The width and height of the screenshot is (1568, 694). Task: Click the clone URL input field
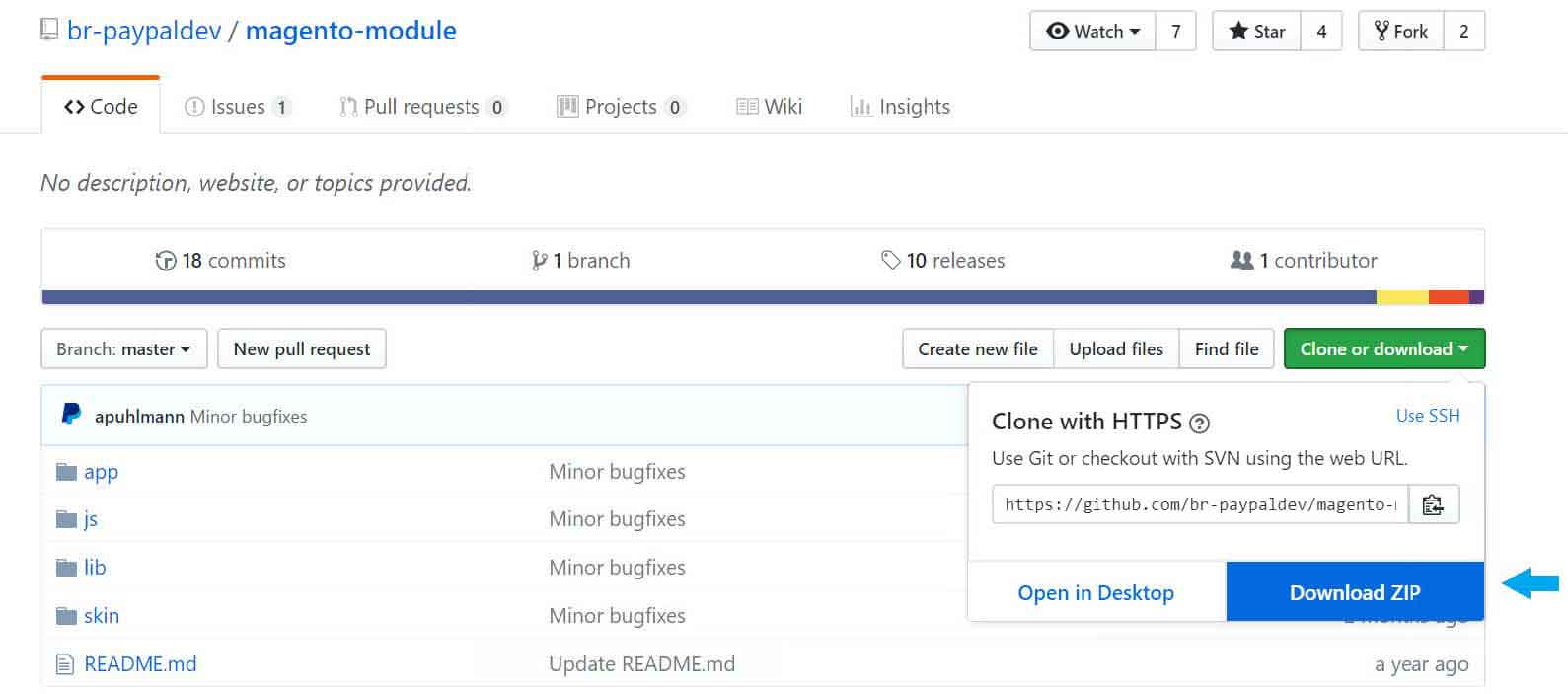tap(1201, 504)
